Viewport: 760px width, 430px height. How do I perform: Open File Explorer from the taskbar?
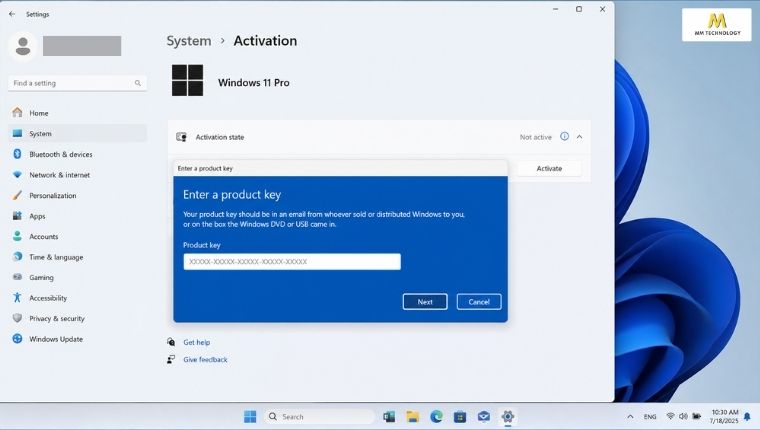click(412, 416)
